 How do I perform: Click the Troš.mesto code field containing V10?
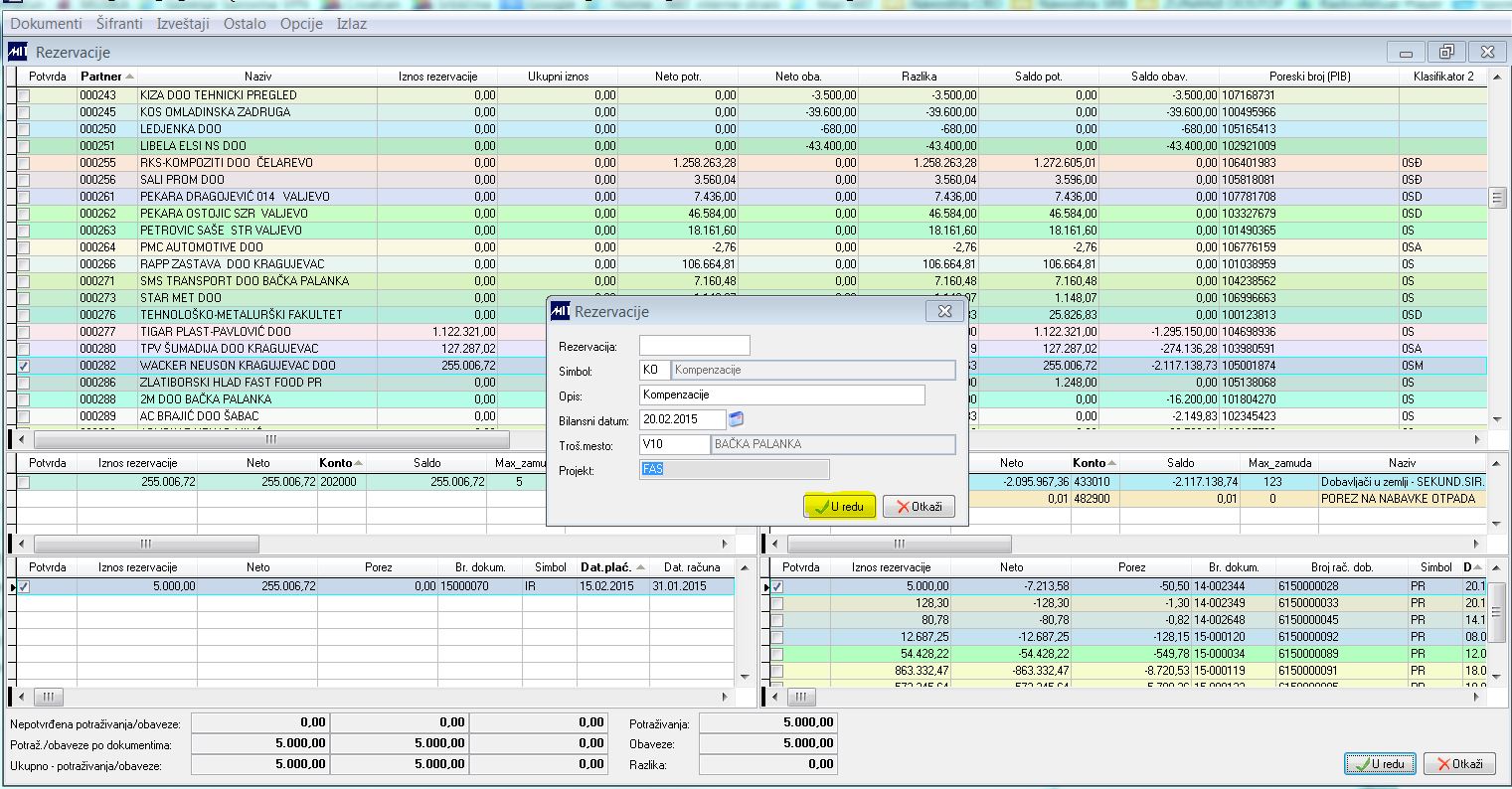674,444
